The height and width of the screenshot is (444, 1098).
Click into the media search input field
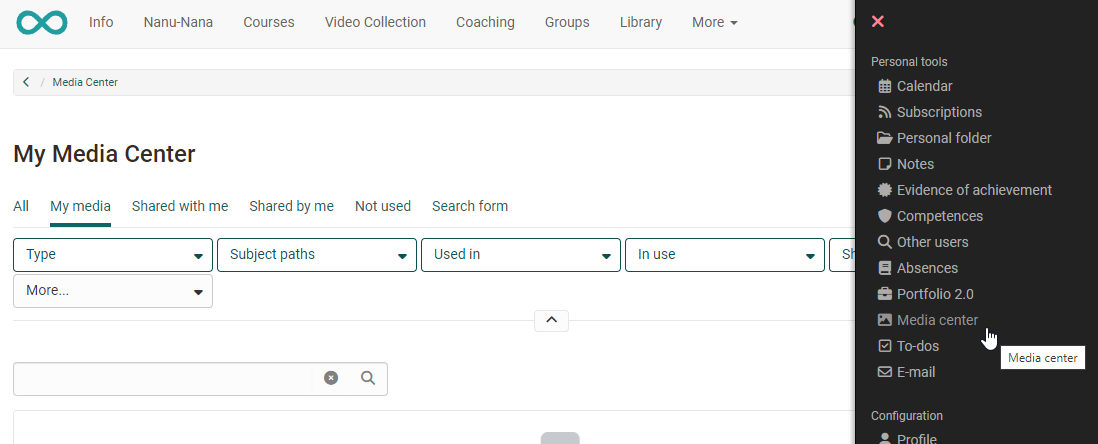click(x=165, y=378)
